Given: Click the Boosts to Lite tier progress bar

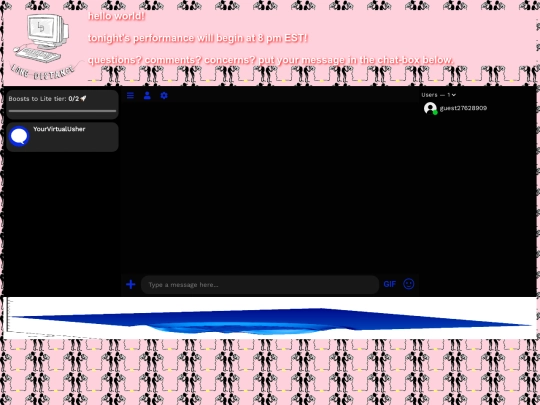Looking at the screenshot, I should pos(62,111).
